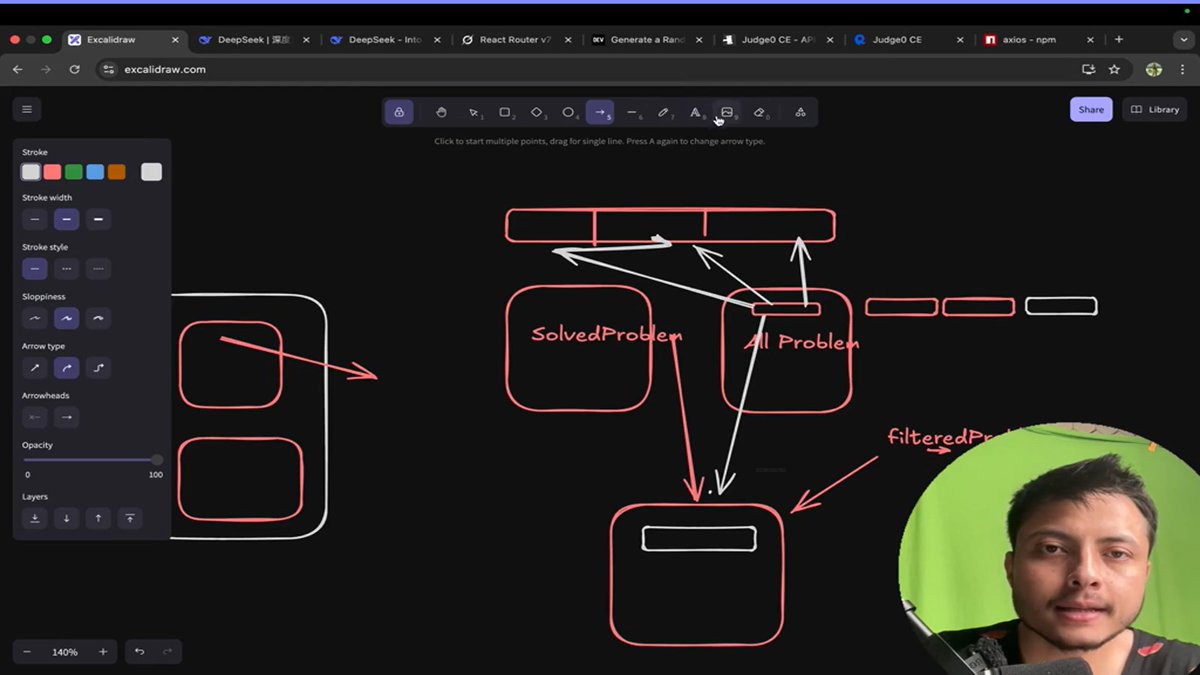Screen dimensions: 1200x675
Task: Set stroke width to bold
Action: tap(66, 219)
